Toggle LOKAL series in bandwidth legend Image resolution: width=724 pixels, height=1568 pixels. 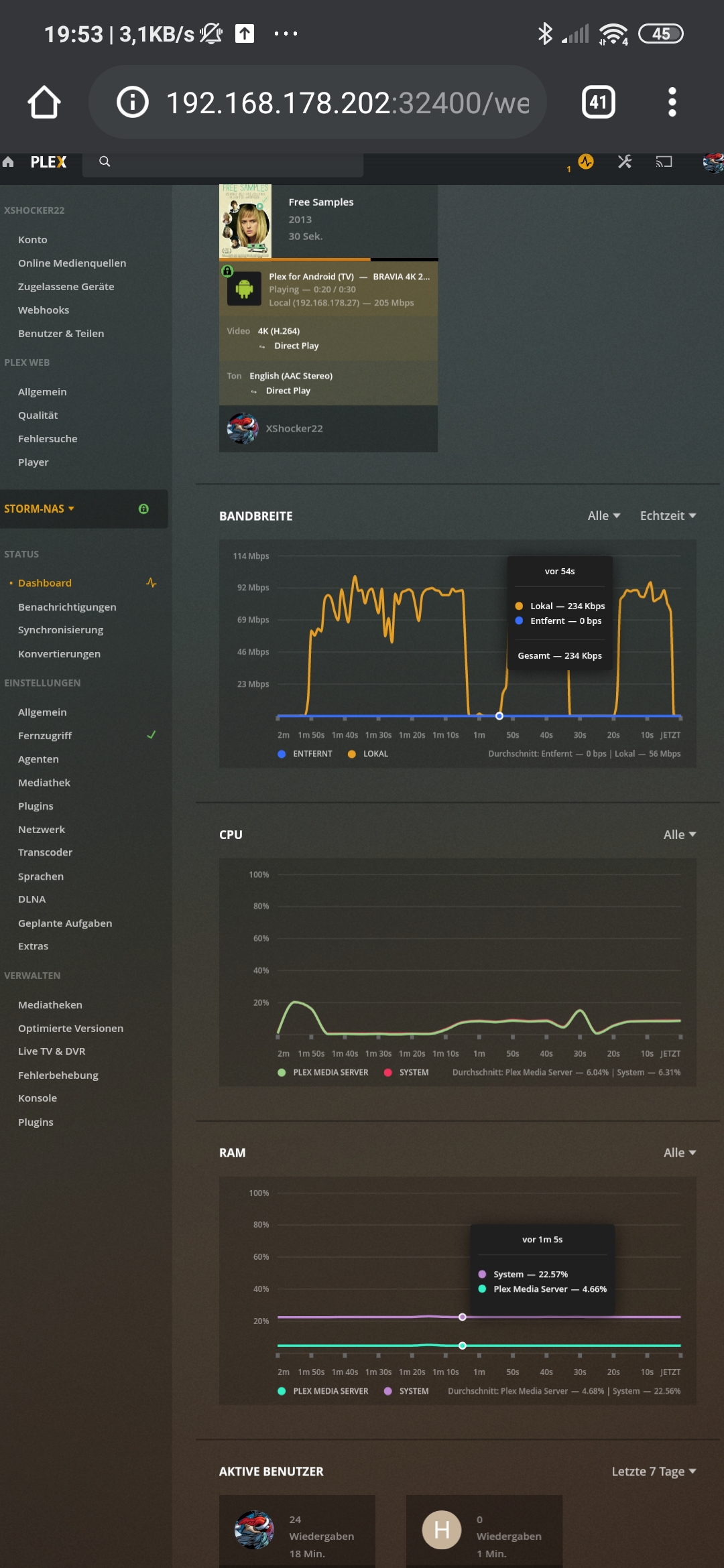tap(368, 754)
